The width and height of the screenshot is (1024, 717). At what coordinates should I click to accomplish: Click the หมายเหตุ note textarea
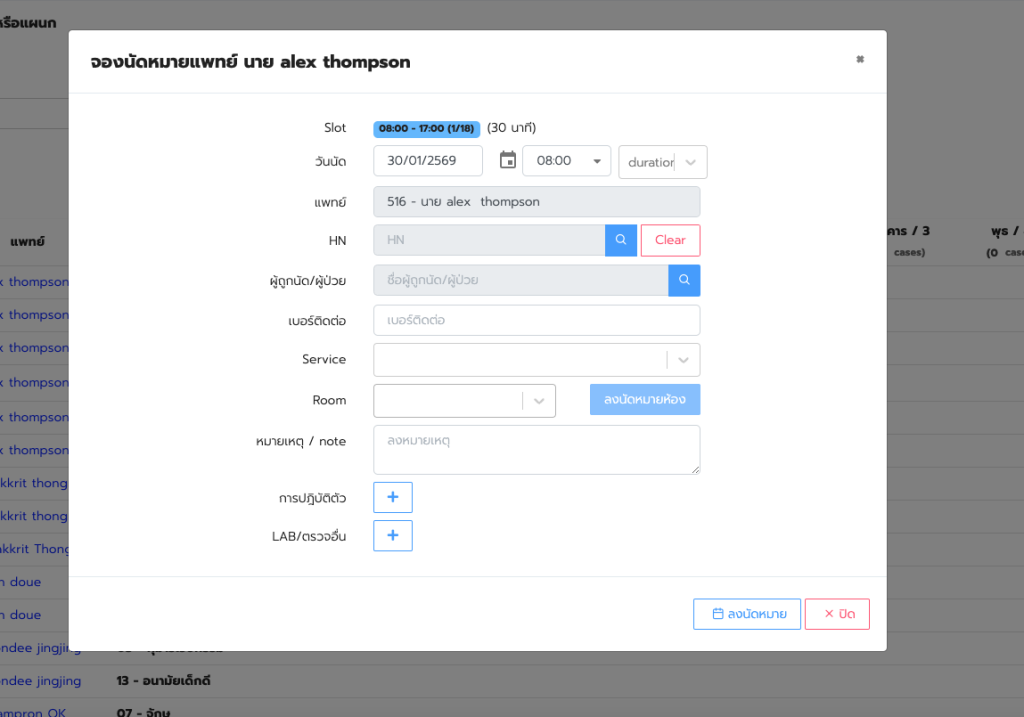tap(536, 450)
